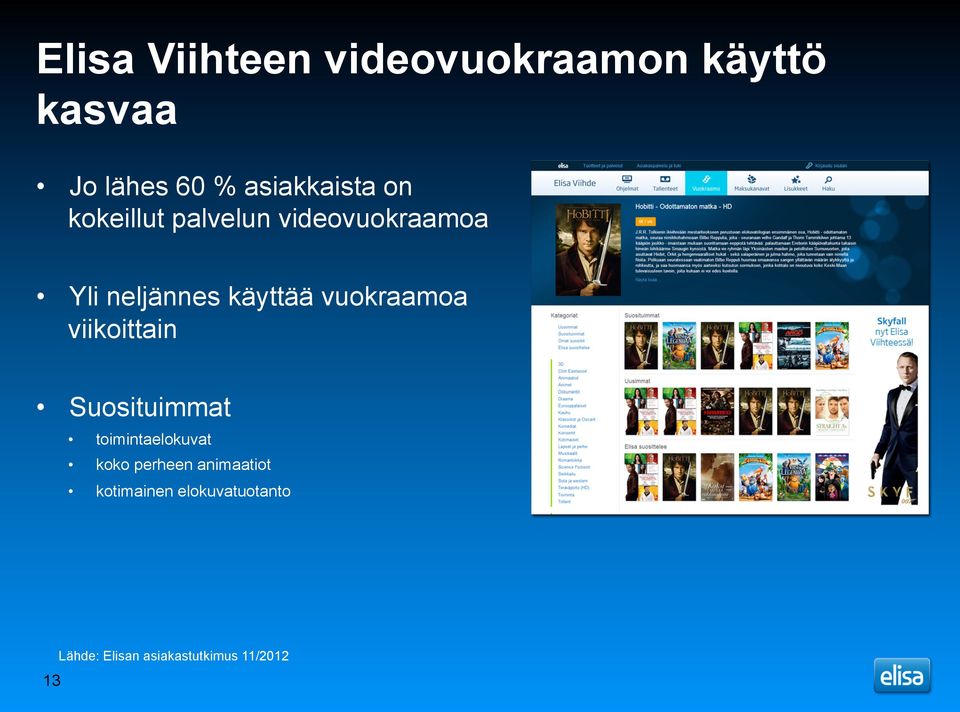This screenshot has height=712, width=960.
Task: Click the bullet 'kotimainen elokuvatuotanto'
Action: 193,491
